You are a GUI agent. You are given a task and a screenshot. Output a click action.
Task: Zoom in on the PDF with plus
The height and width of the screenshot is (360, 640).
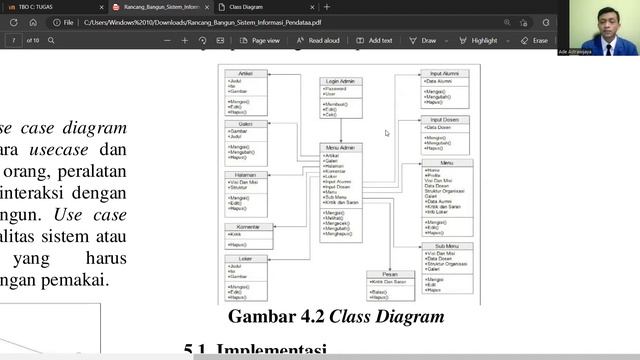tap(184, 40)
